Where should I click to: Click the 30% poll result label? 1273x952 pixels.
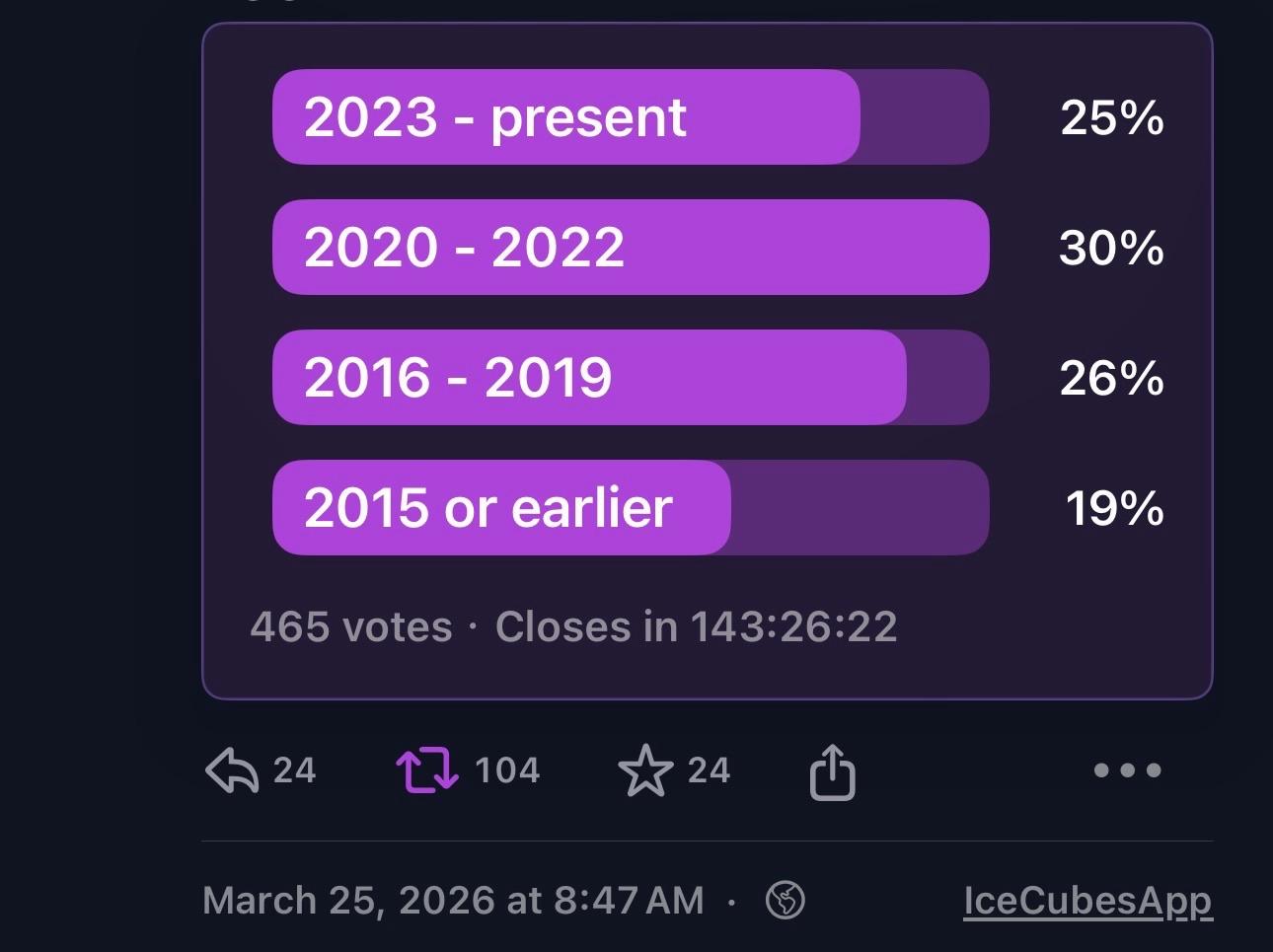point(1111,248)
